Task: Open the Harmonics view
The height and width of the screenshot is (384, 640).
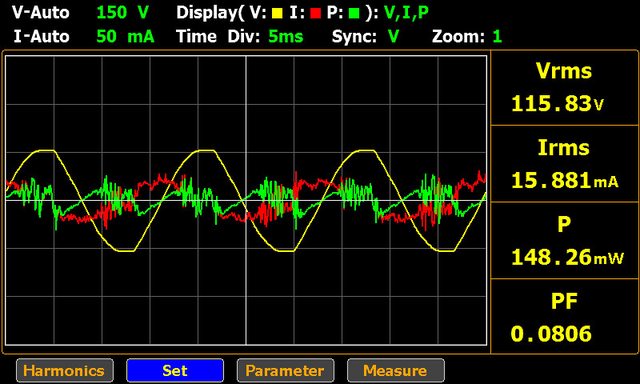Action: coord(65,371)
